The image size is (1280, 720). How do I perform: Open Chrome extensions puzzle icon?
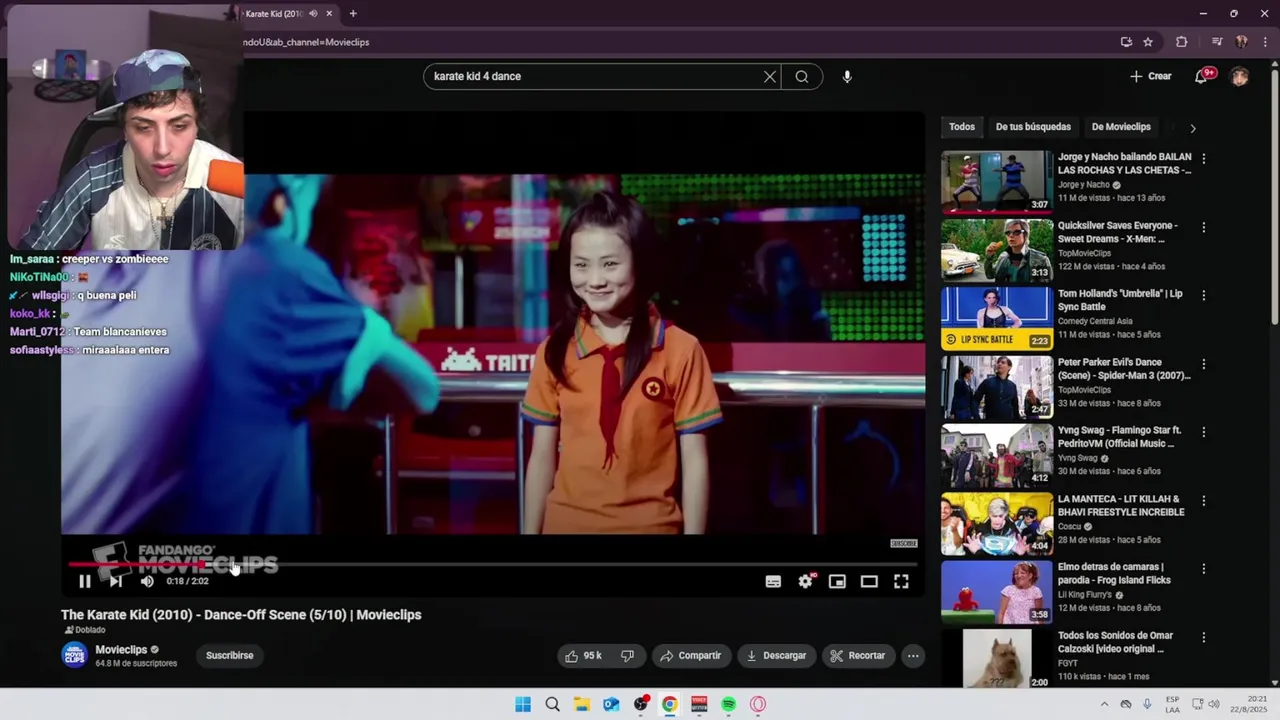pos(1182,42)
